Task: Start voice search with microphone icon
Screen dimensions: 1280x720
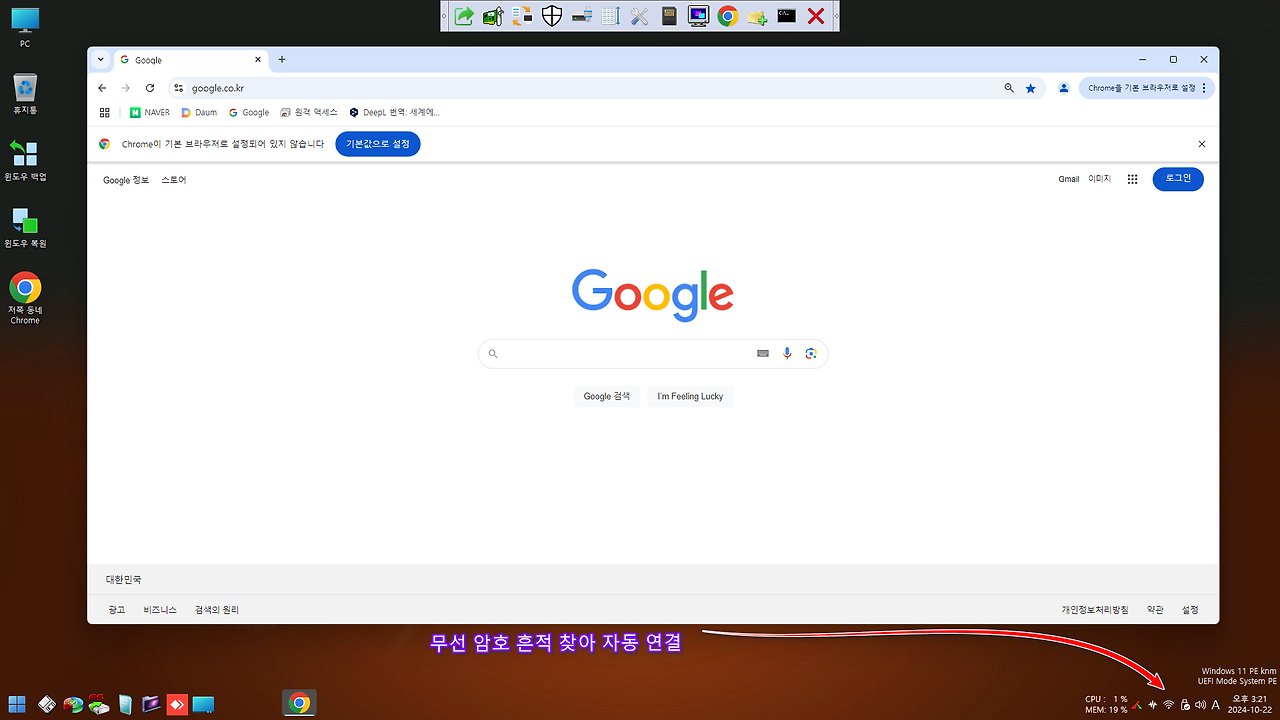Action: tap(787, 353)
